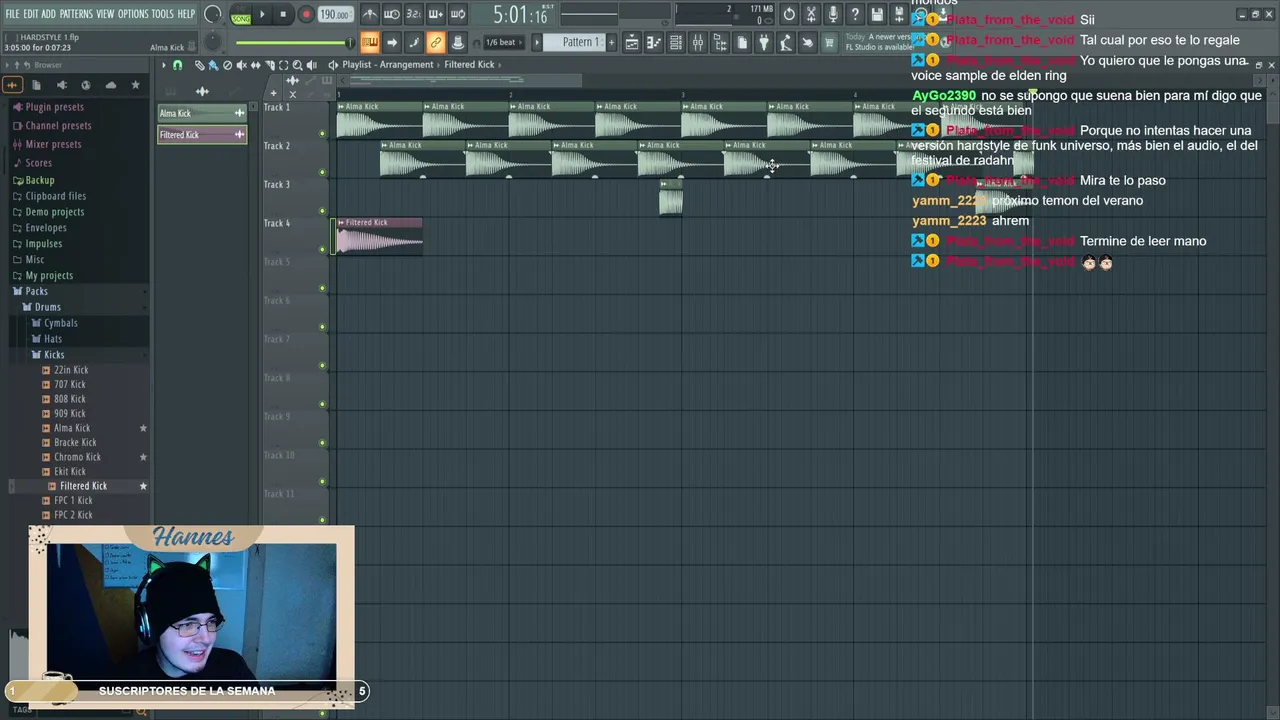
Task: Click the undo history circular arrow icon
Action: tap(789, 14)
